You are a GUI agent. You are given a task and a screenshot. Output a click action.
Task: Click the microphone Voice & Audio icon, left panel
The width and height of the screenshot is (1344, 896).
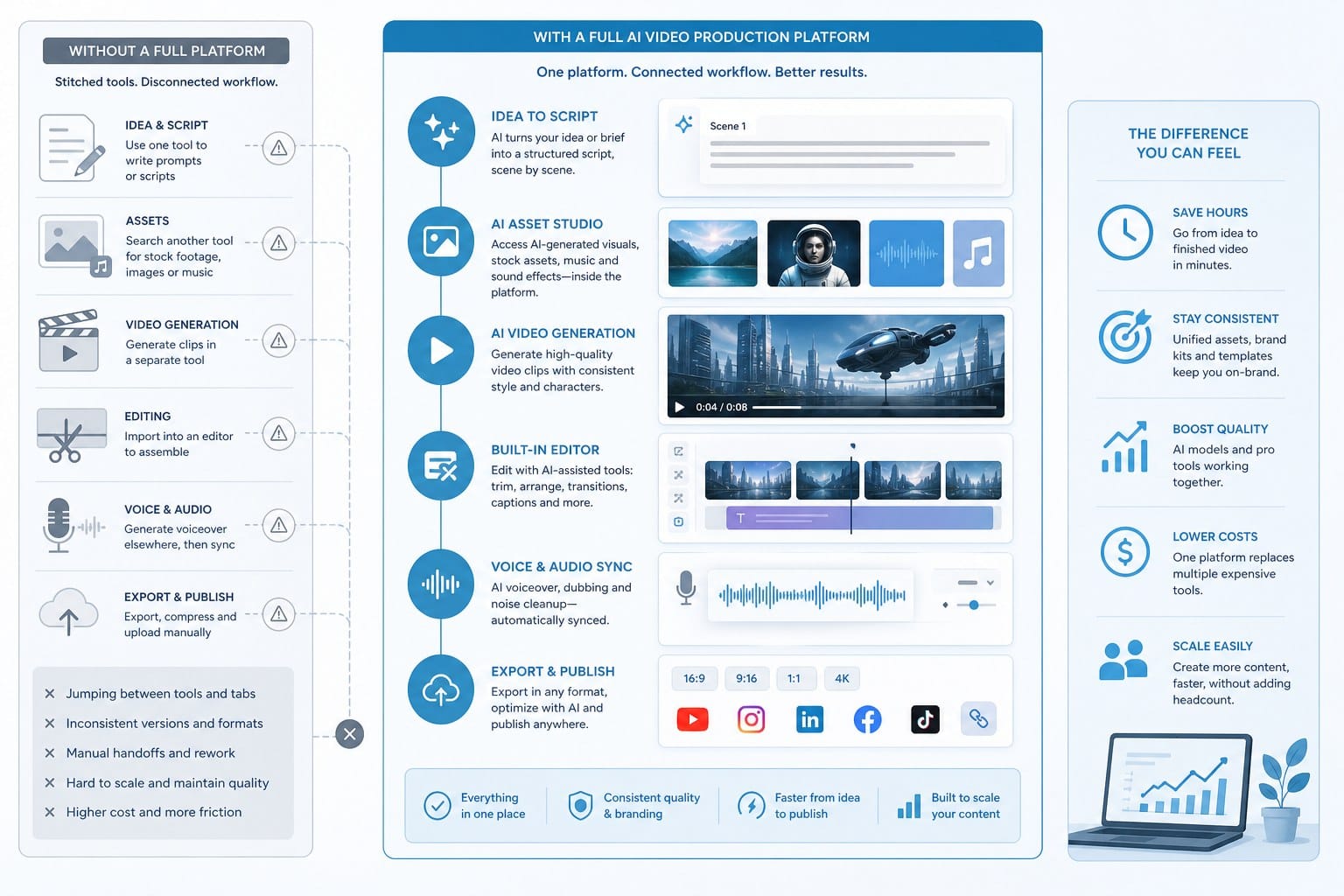tap(72, 525)
